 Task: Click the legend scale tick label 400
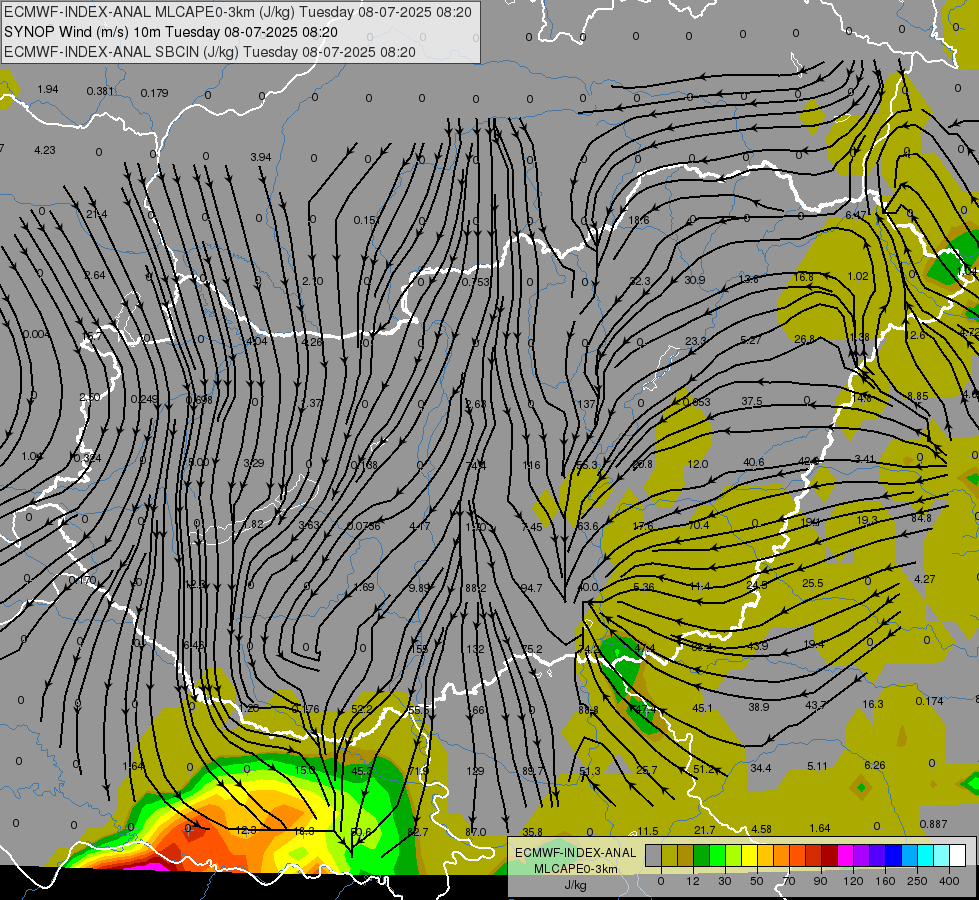(949, 881)
